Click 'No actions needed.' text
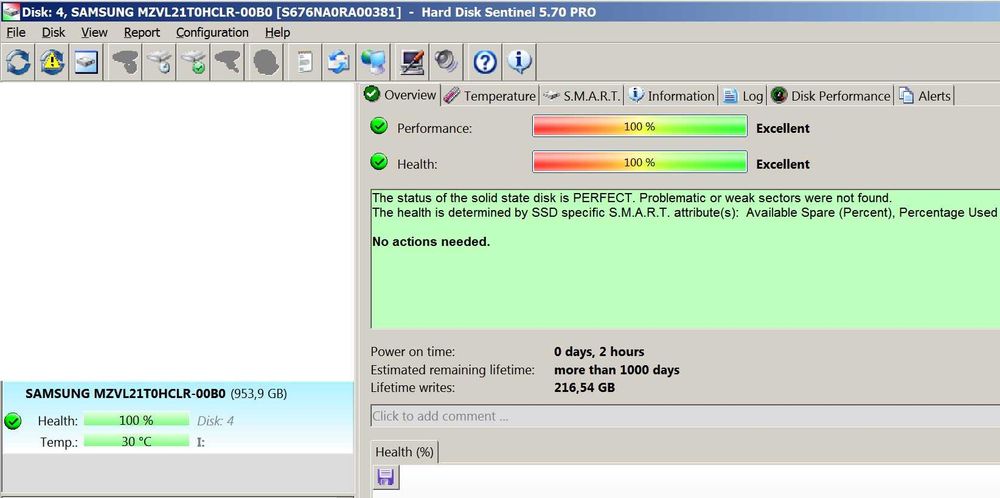Image resolution: width=1000 pixels, height=498 pixels. pyautogui.click(x=431, y=242)
